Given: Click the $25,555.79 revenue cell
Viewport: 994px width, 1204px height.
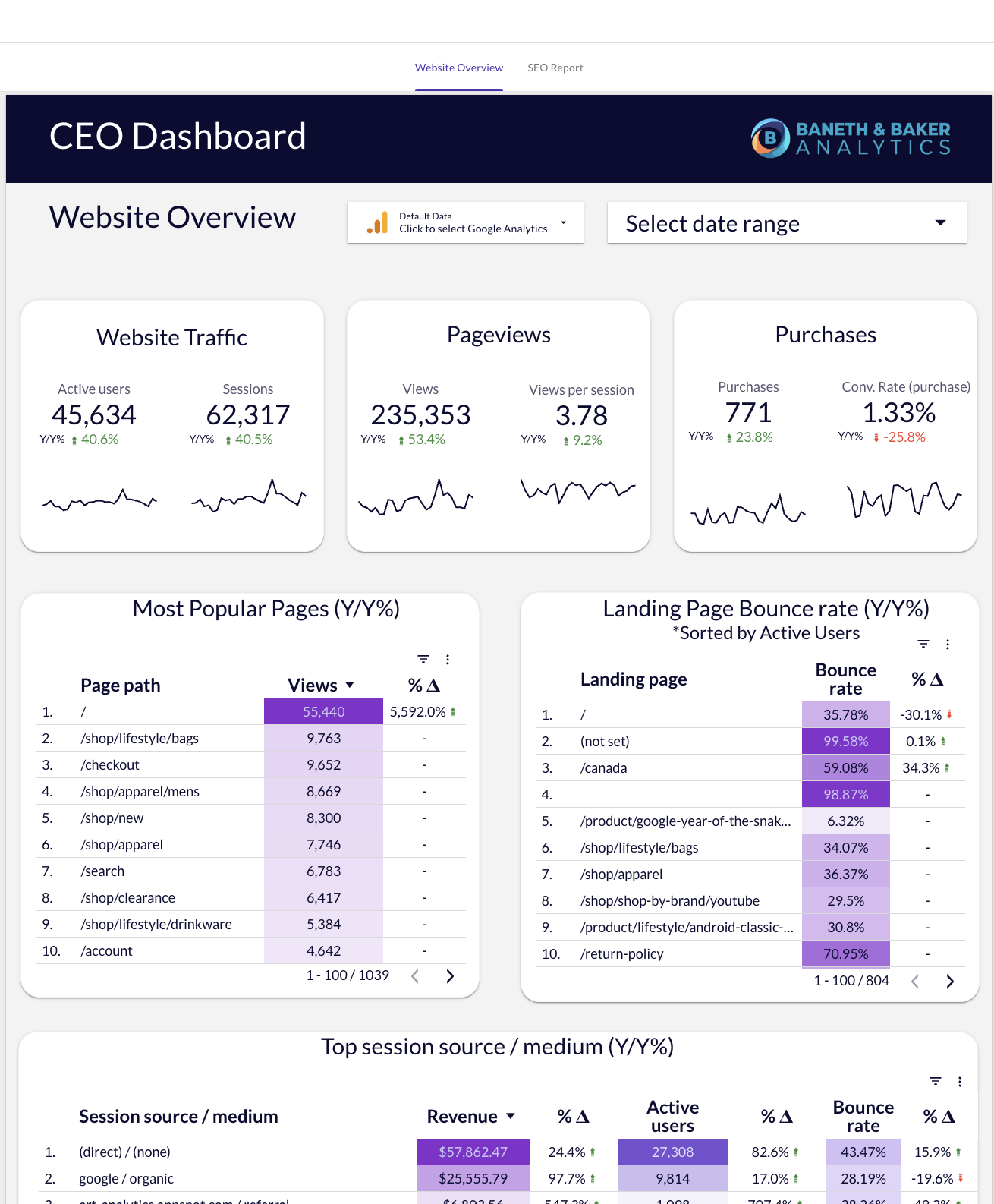Looking at the screenshot, I should coord(473,1179).
